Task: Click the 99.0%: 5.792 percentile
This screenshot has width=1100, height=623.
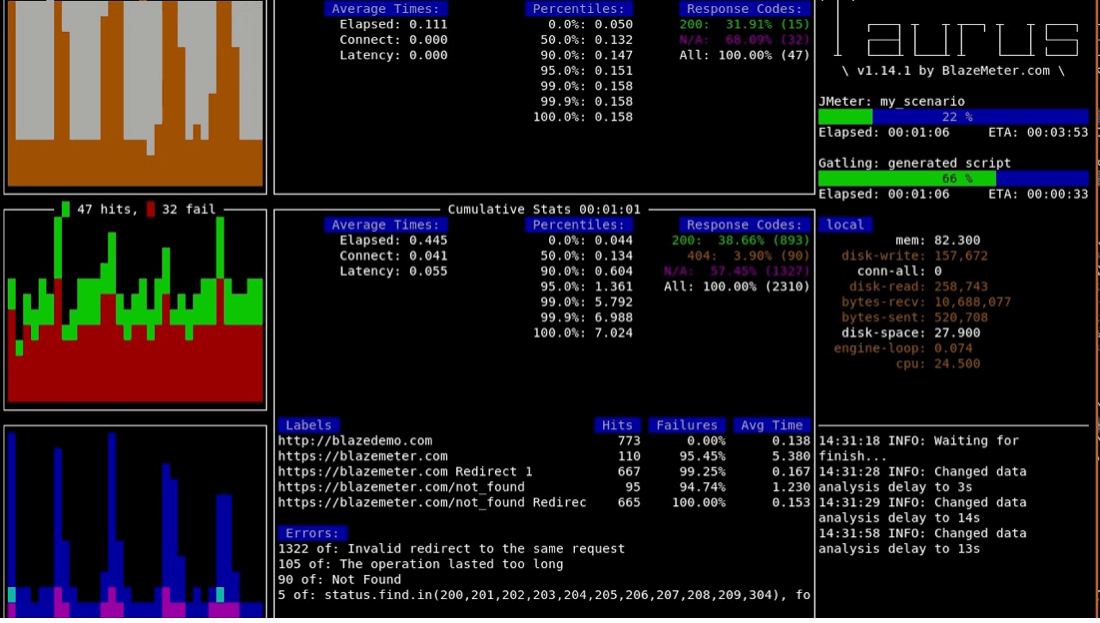Action: click(586, 302)
